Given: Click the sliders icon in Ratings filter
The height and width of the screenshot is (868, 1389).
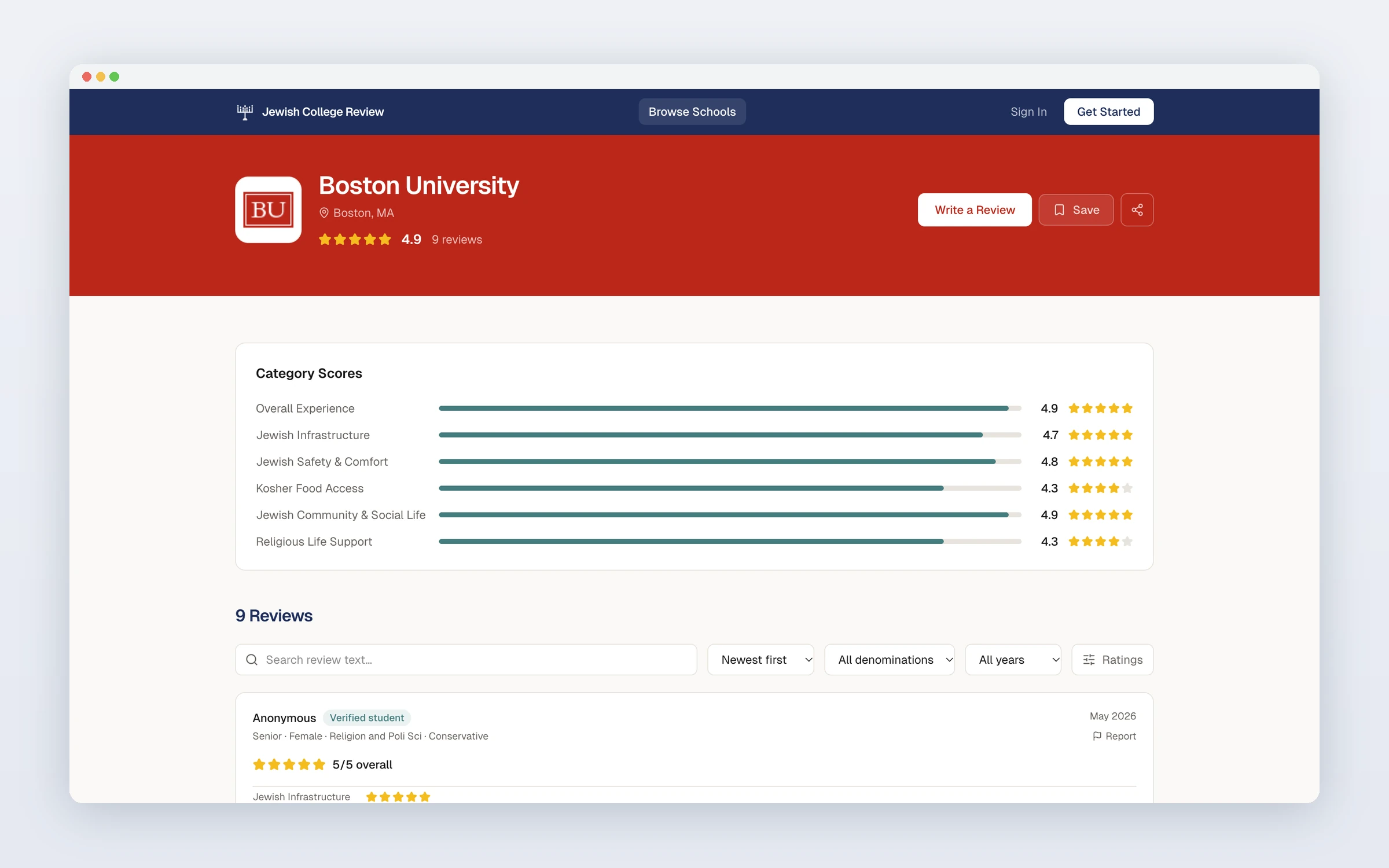Looking at the screenshot, I should tap(1089, 660).
